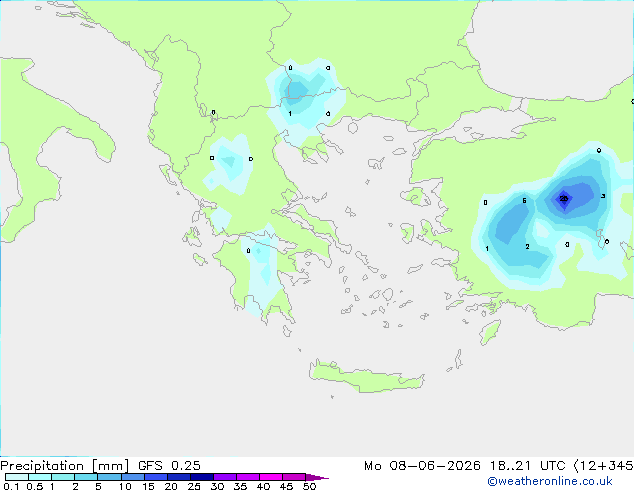Click the '(12+345' forecast offset text

[x=604, y=466]
